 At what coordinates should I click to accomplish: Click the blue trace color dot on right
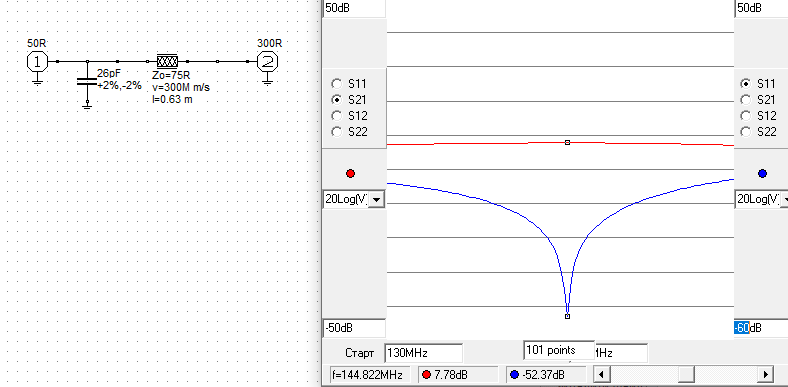coord(762,173)
